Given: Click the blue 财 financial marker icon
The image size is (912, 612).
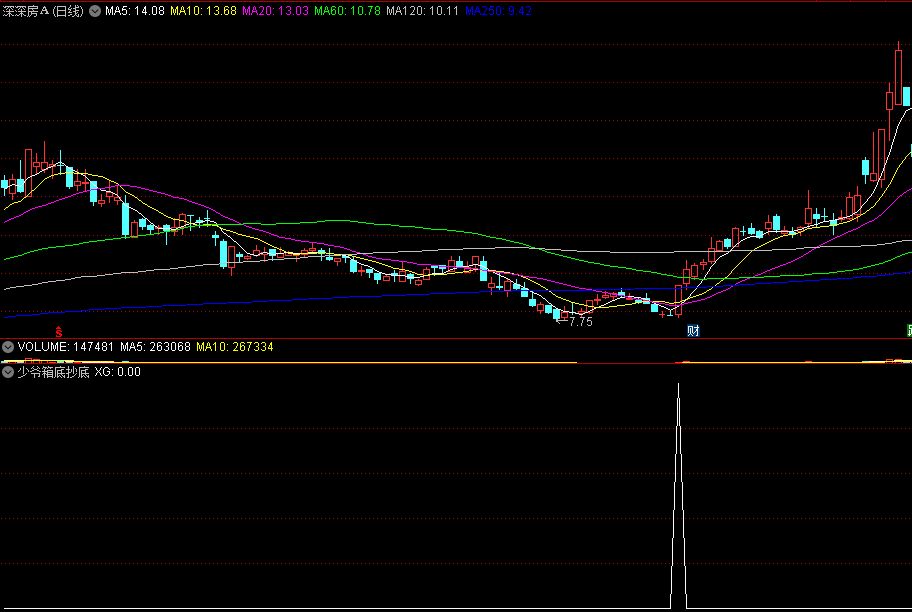Looking at the screenshot, I should coord(693,331).
